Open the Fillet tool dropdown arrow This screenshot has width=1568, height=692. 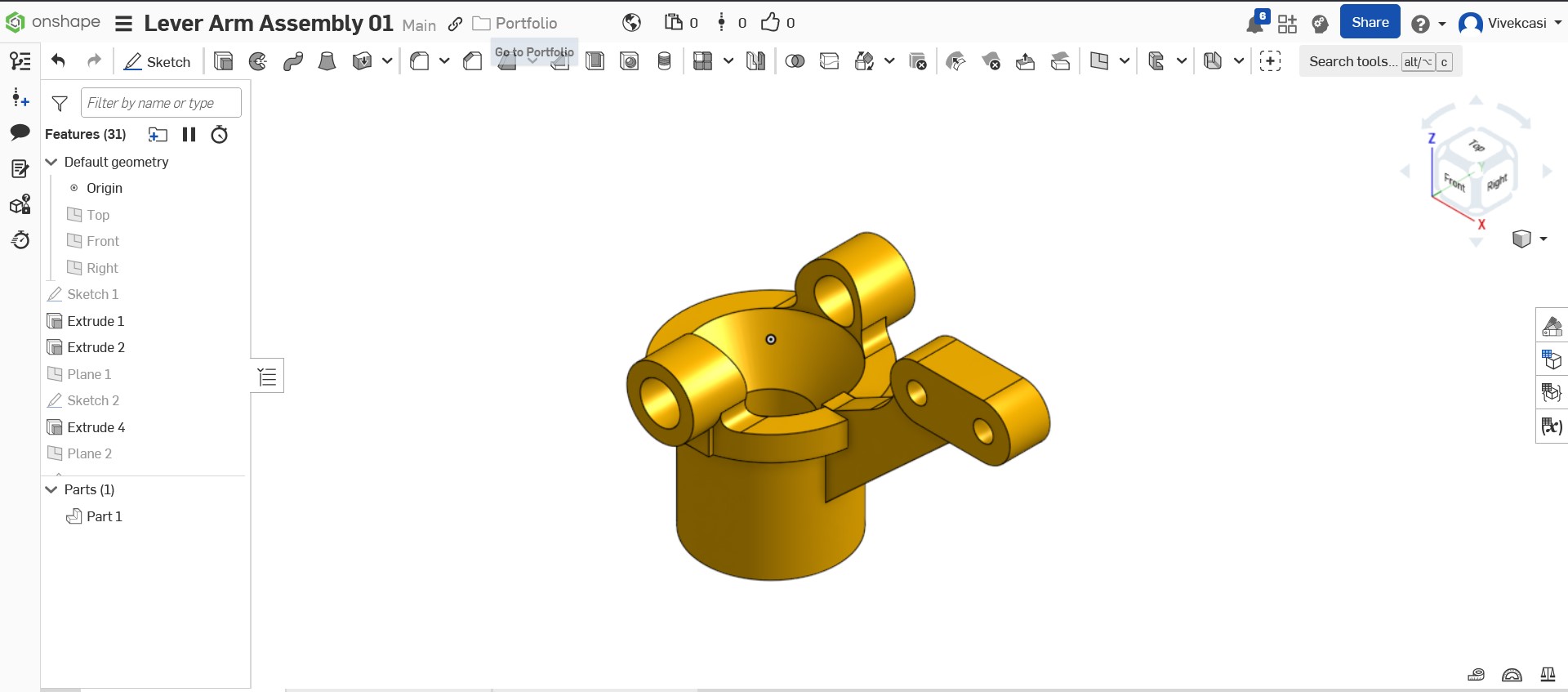click(444, 61)
